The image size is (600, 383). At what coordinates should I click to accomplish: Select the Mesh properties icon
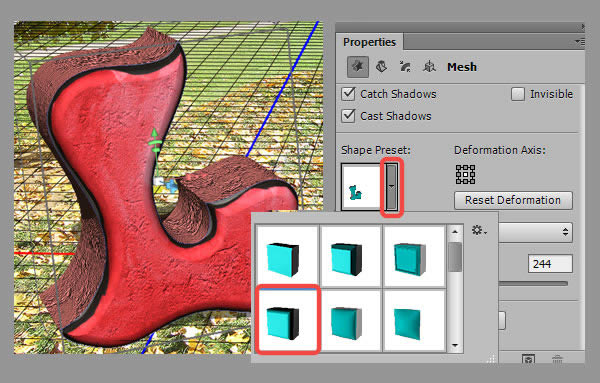point(357,67)
